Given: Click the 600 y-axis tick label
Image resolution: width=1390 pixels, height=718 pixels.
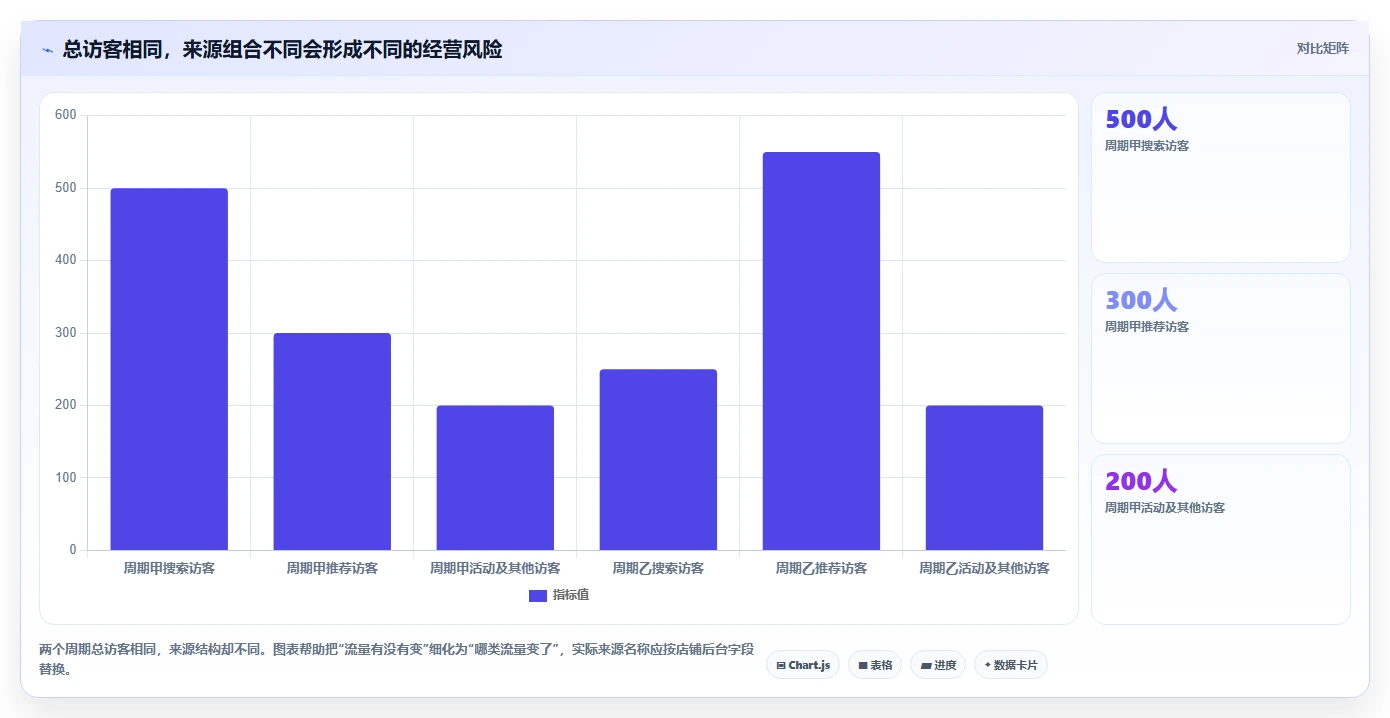Looking at the screenshot, I should 66,115.
